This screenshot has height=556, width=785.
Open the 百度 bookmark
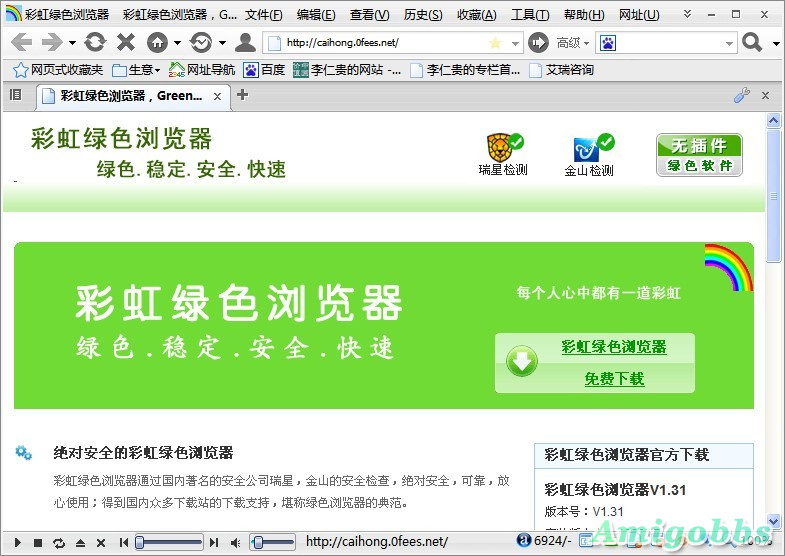265,70
